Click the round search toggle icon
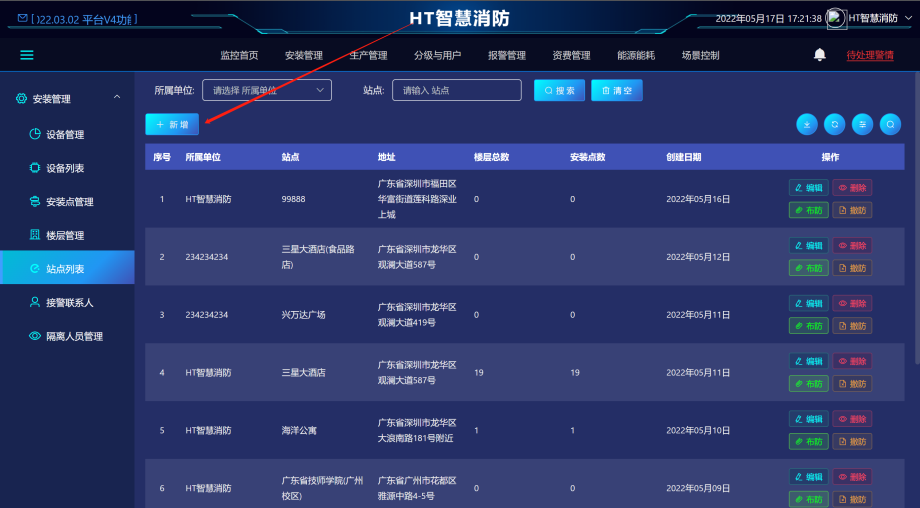Viewport: 920px width, 508px height. tap(890, 124)
